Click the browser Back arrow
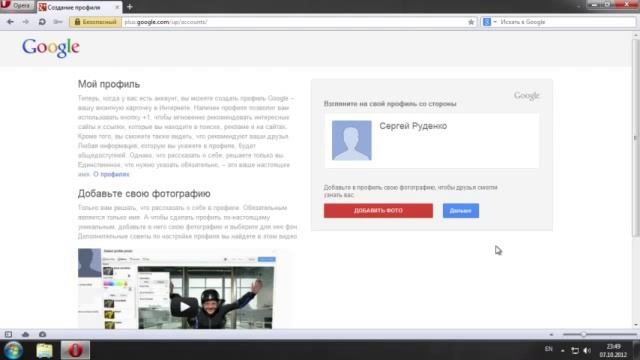640x360 pixels. click(x=10, y=22)
